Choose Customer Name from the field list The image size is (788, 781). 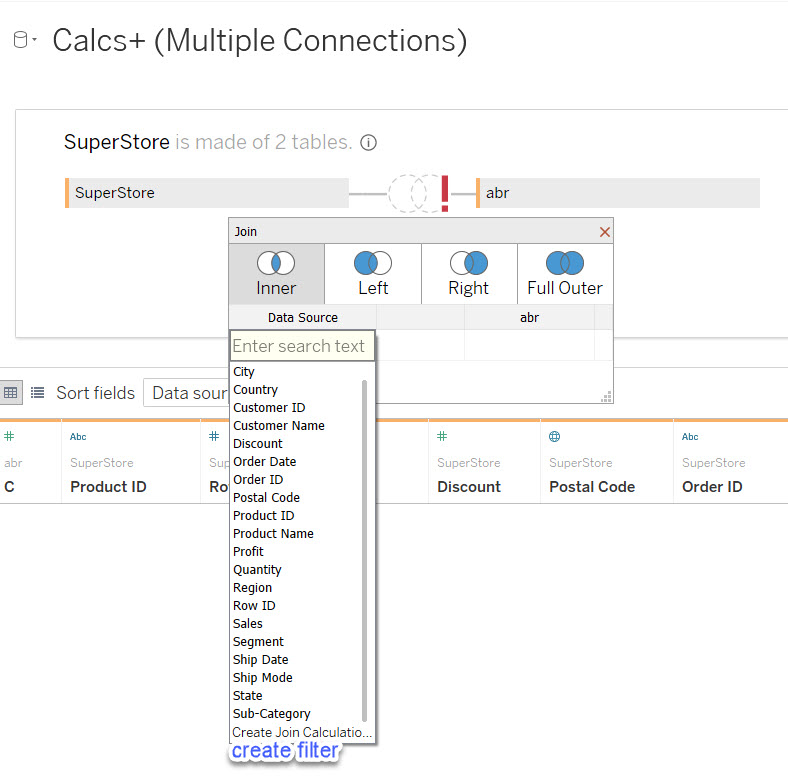click(278, 426)
